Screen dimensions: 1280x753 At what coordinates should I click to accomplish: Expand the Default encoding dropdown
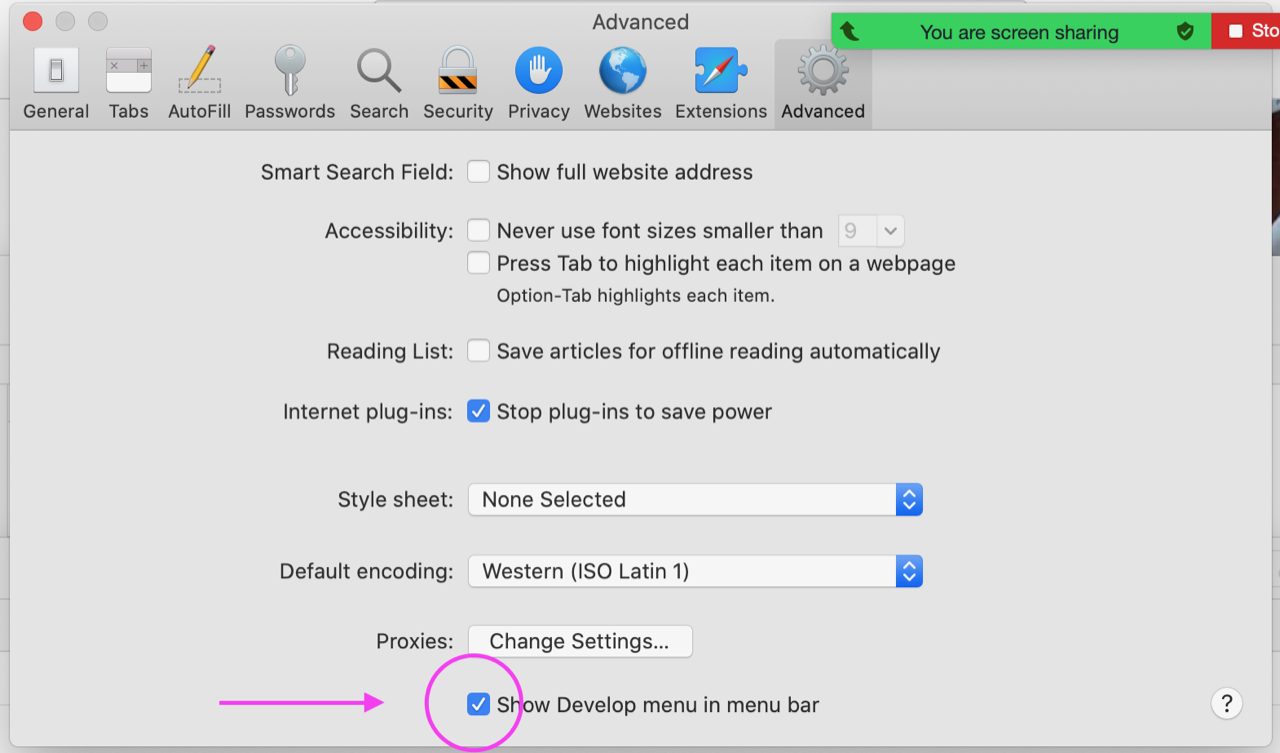695,571
